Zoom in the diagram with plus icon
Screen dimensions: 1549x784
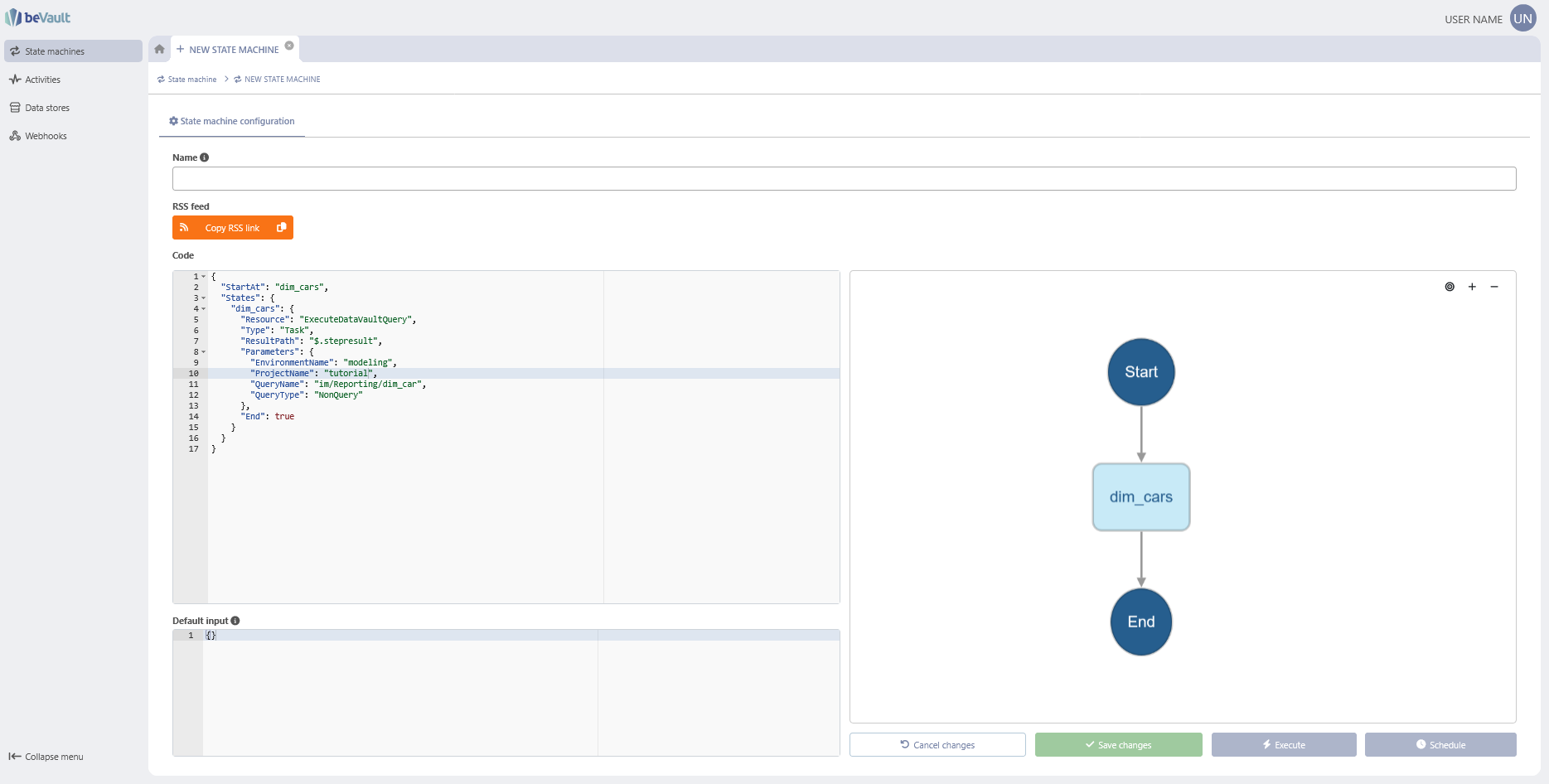1472,287
